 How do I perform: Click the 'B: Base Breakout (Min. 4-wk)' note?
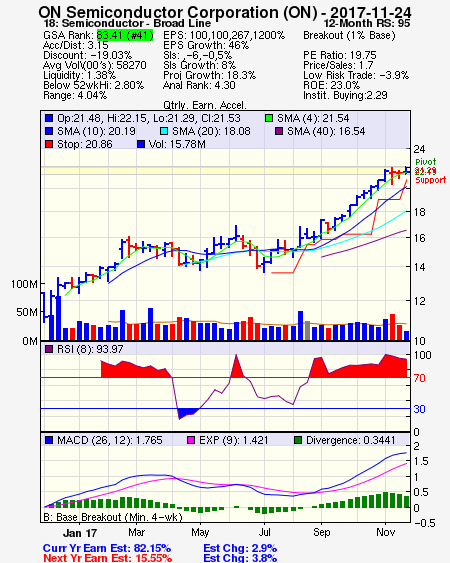(x=113, y=517)
